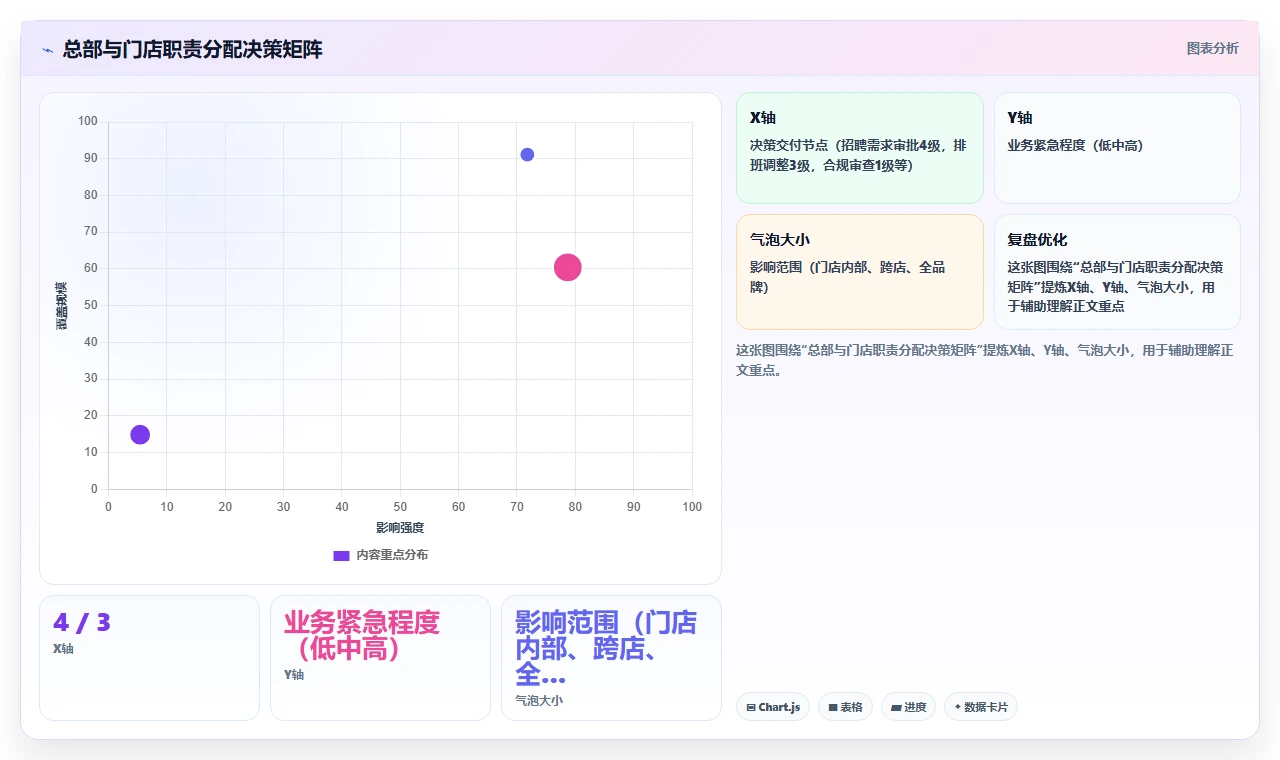Click the x-axis tick label 50

click(x=400, y=507)
